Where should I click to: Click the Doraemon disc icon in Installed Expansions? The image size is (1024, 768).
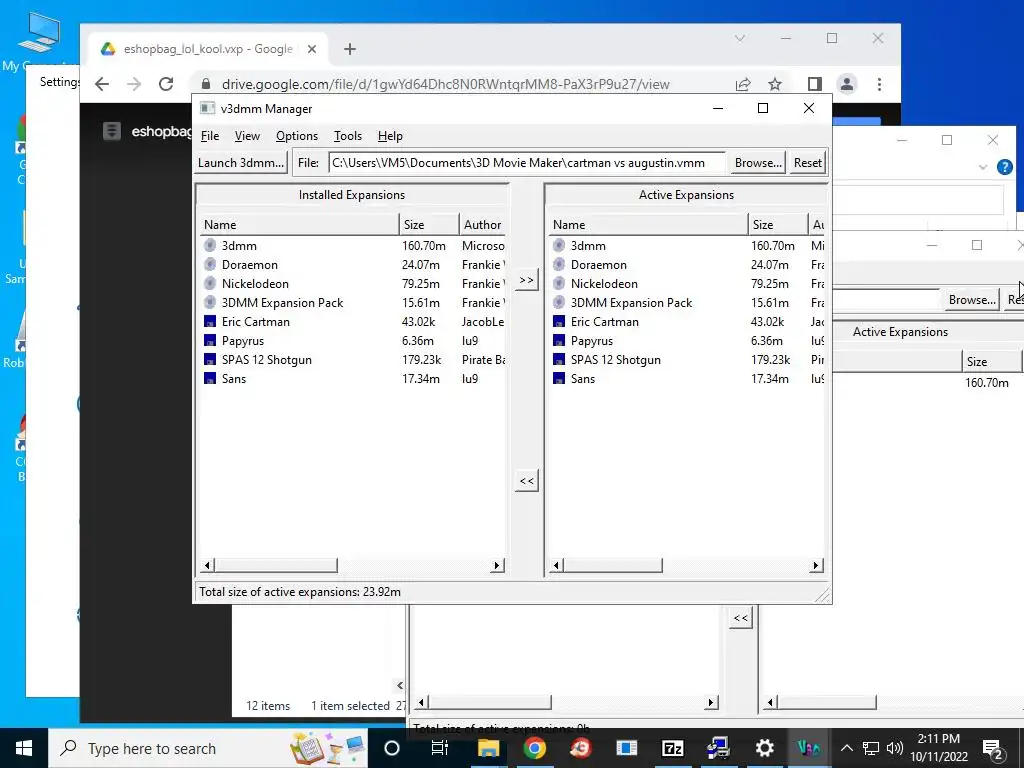point(210,264)
